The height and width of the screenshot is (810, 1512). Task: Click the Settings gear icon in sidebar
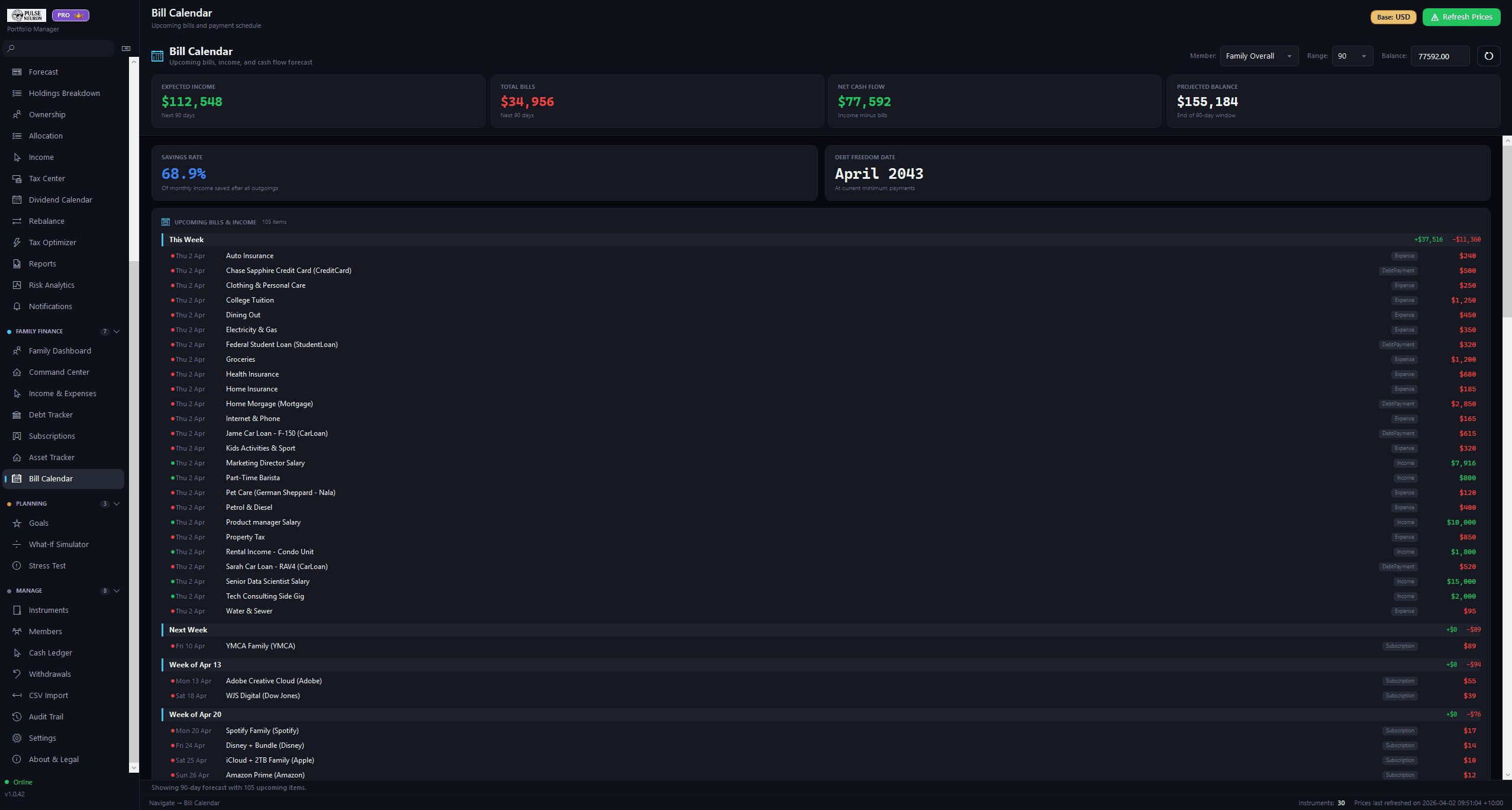pyautogui.click(x=17, y=738)
